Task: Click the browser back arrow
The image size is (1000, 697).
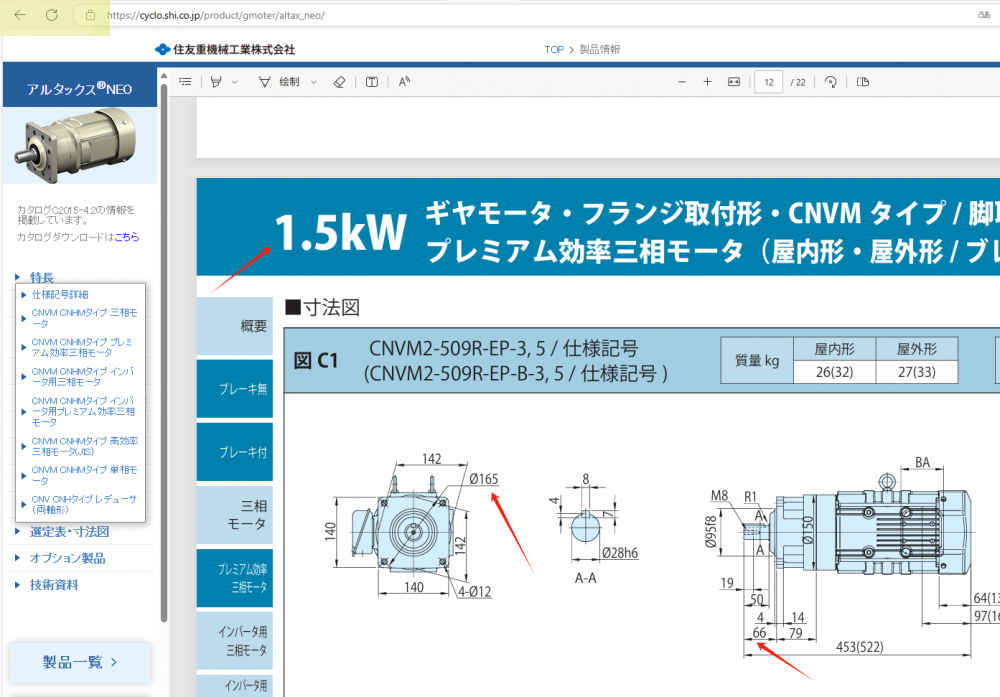Action: coord(20,15)
